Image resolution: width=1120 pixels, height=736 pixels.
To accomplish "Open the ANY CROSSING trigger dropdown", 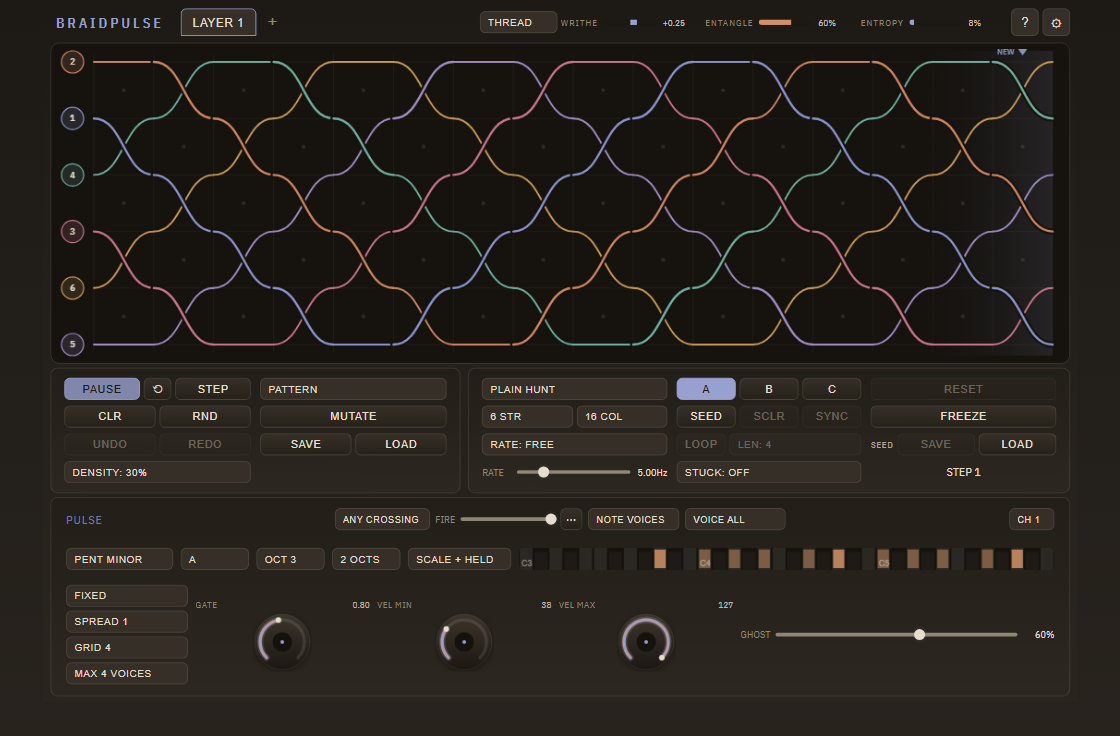I will (x=382, y=519).
